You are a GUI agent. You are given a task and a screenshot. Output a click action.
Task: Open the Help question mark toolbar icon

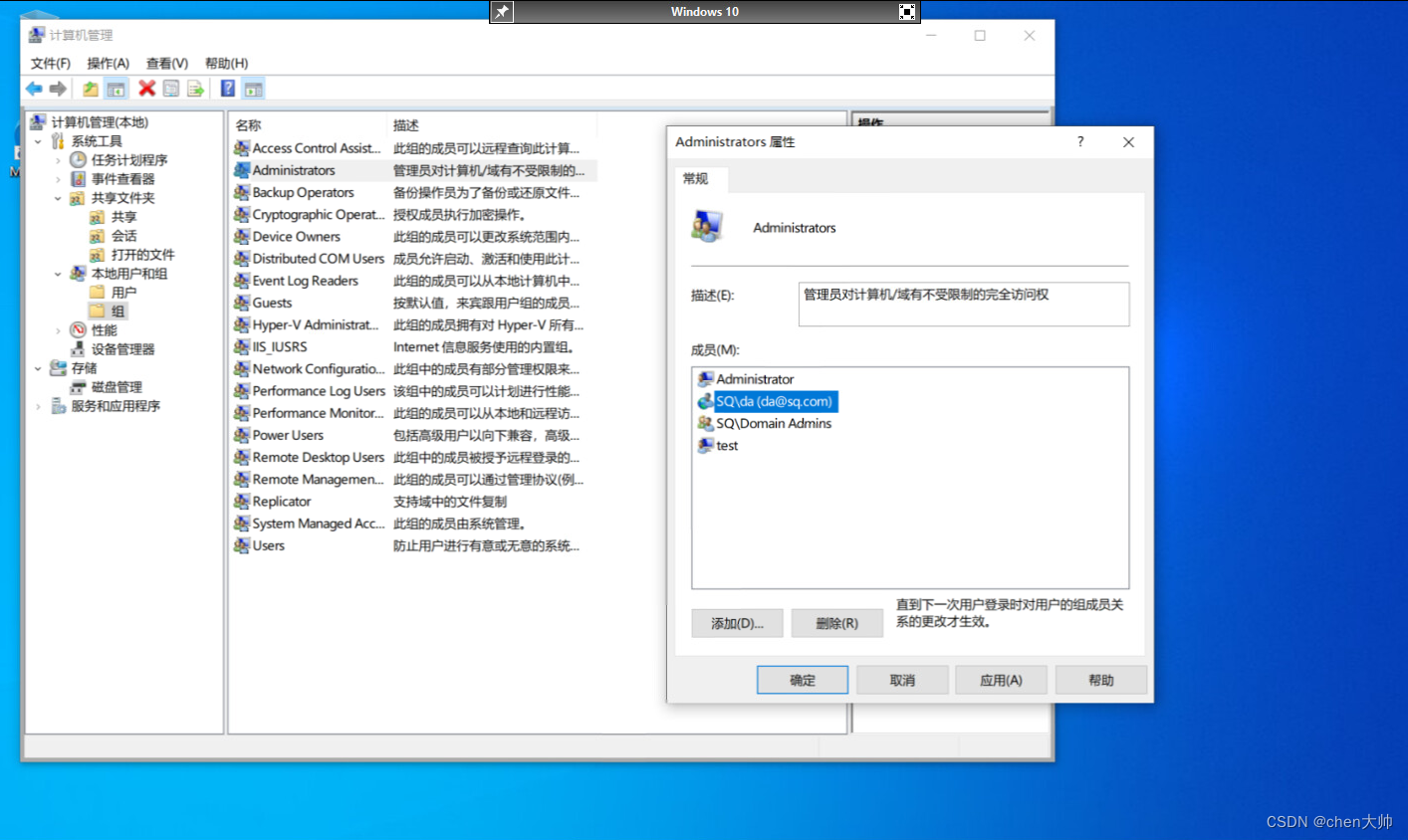228,89
